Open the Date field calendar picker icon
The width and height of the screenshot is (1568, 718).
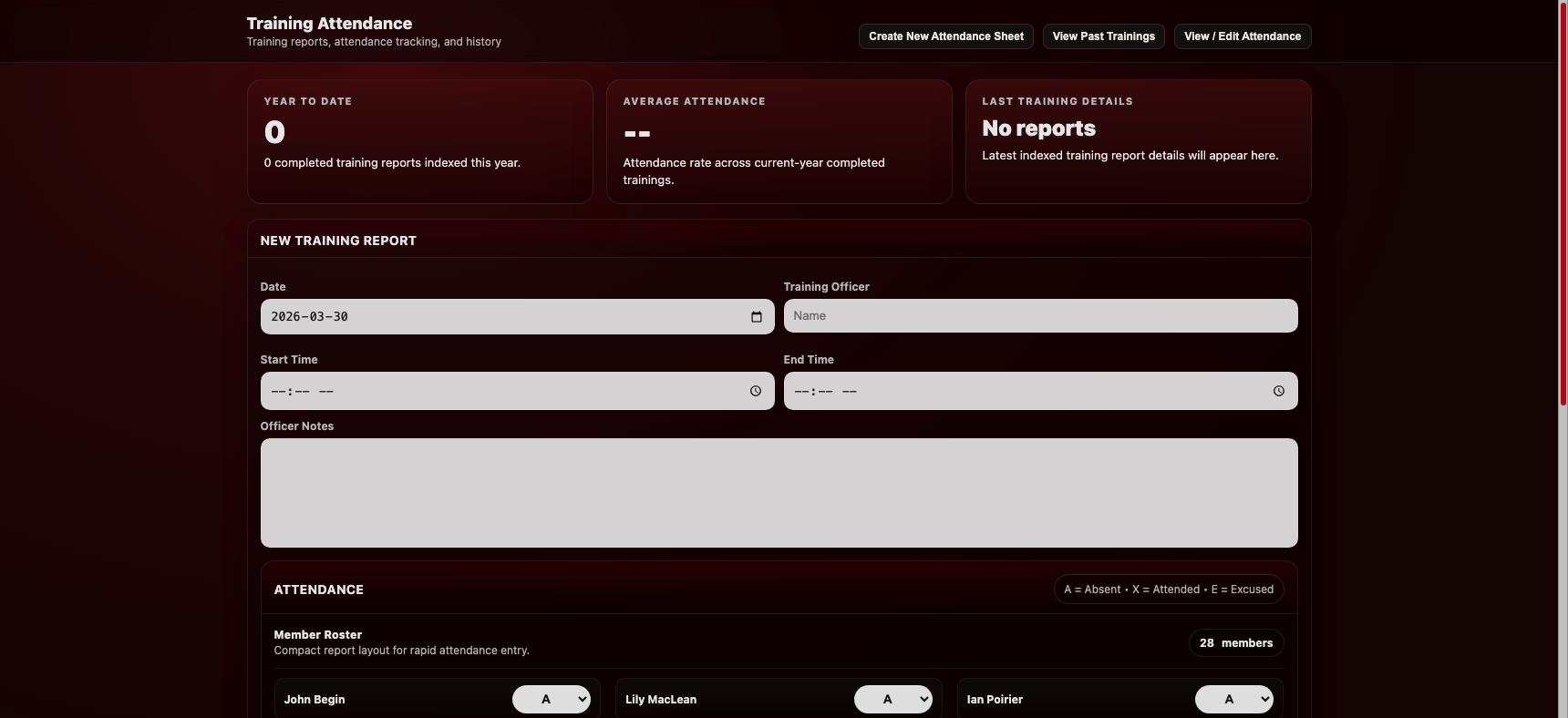756,317
